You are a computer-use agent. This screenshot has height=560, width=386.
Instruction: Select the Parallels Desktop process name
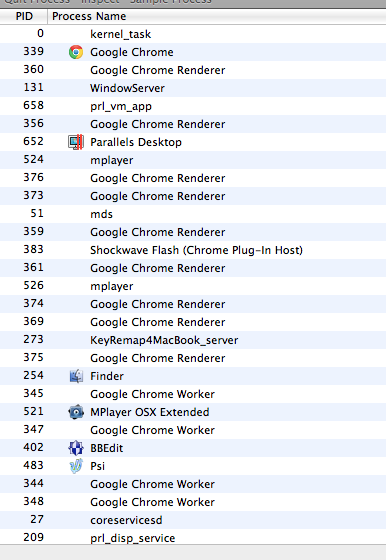136,142
